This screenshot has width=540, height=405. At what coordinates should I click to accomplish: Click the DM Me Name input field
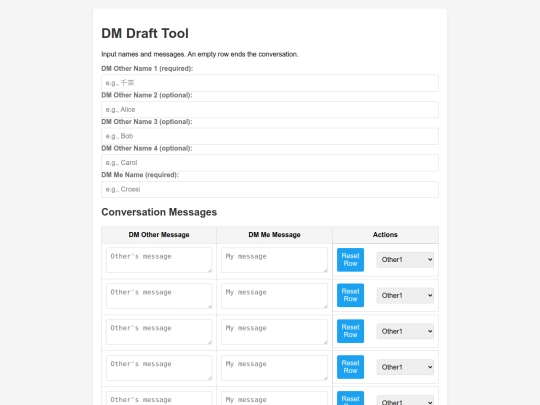point(270,189)
